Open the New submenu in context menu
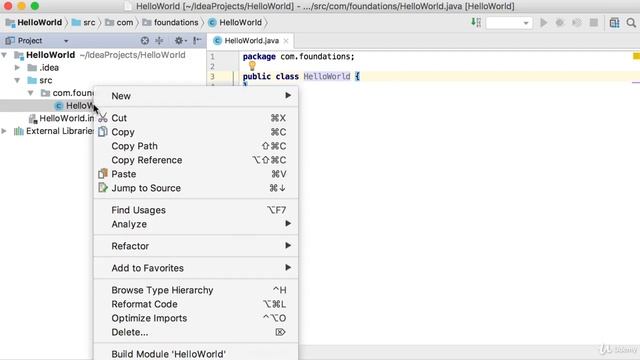Image resolution: width=640 pixels, height=360 pixels. click(x=196, y=96)
